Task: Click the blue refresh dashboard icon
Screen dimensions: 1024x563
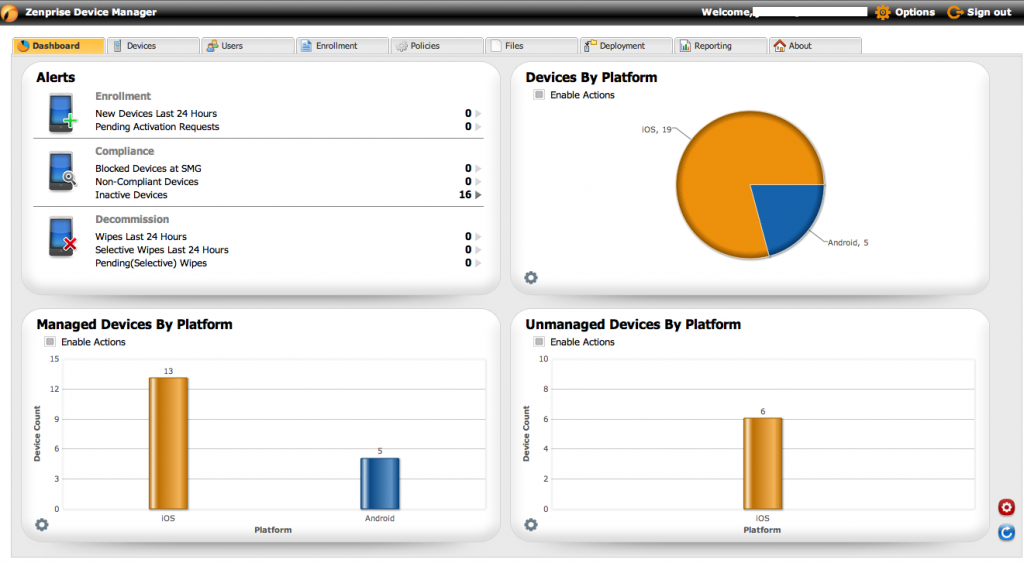Action: coord(1006,532)
